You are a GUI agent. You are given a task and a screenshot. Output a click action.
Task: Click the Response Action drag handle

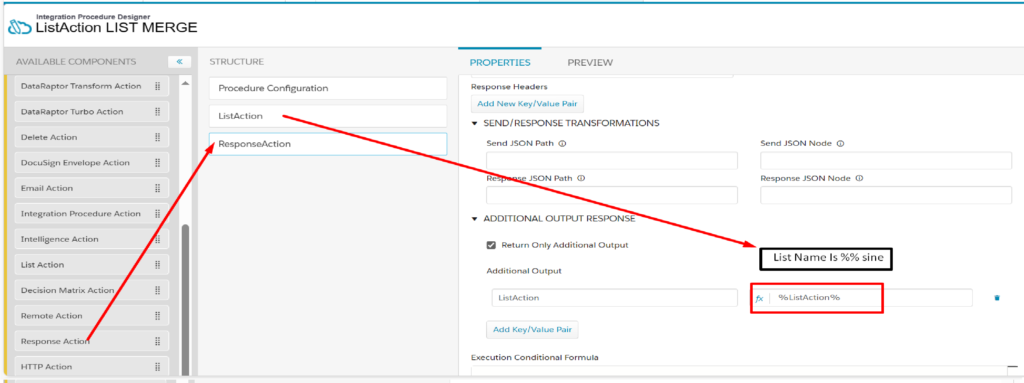[157, 341]
